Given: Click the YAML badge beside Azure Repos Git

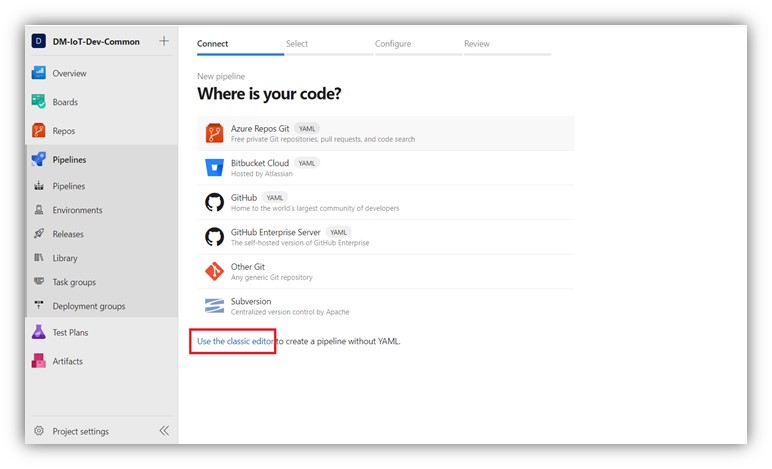Looking at the screenshot, I should click(307, 128).
